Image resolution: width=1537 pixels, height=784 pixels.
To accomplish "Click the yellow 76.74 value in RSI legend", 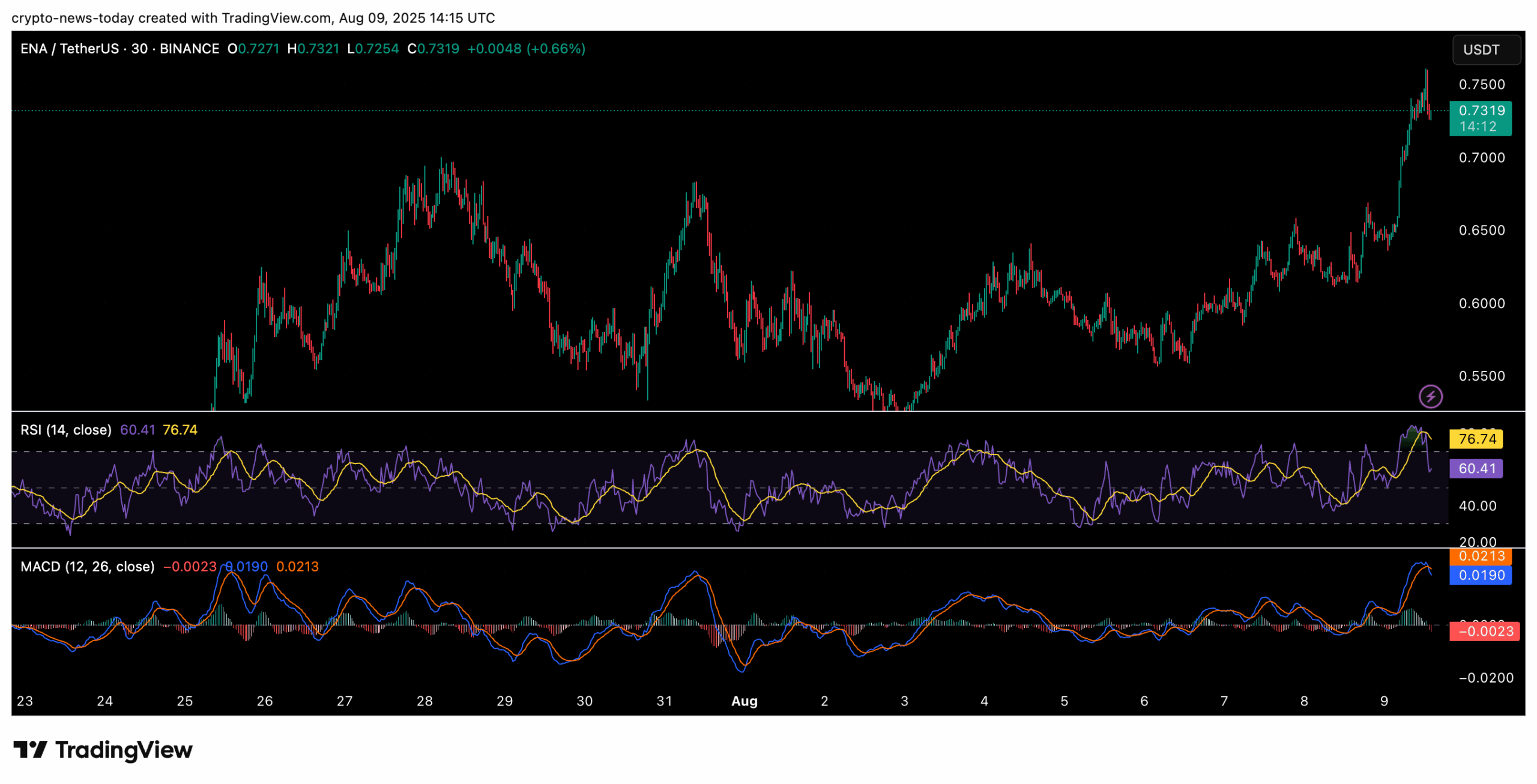I will click(180, 430).
